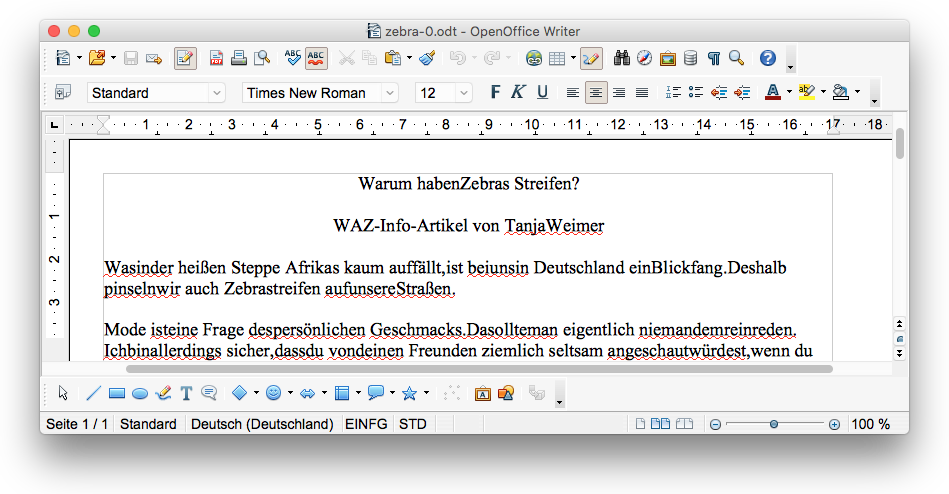Image resolution: width=949 pixels, height=494 pixels.
Task: Align text left
Action: point(573,93)
